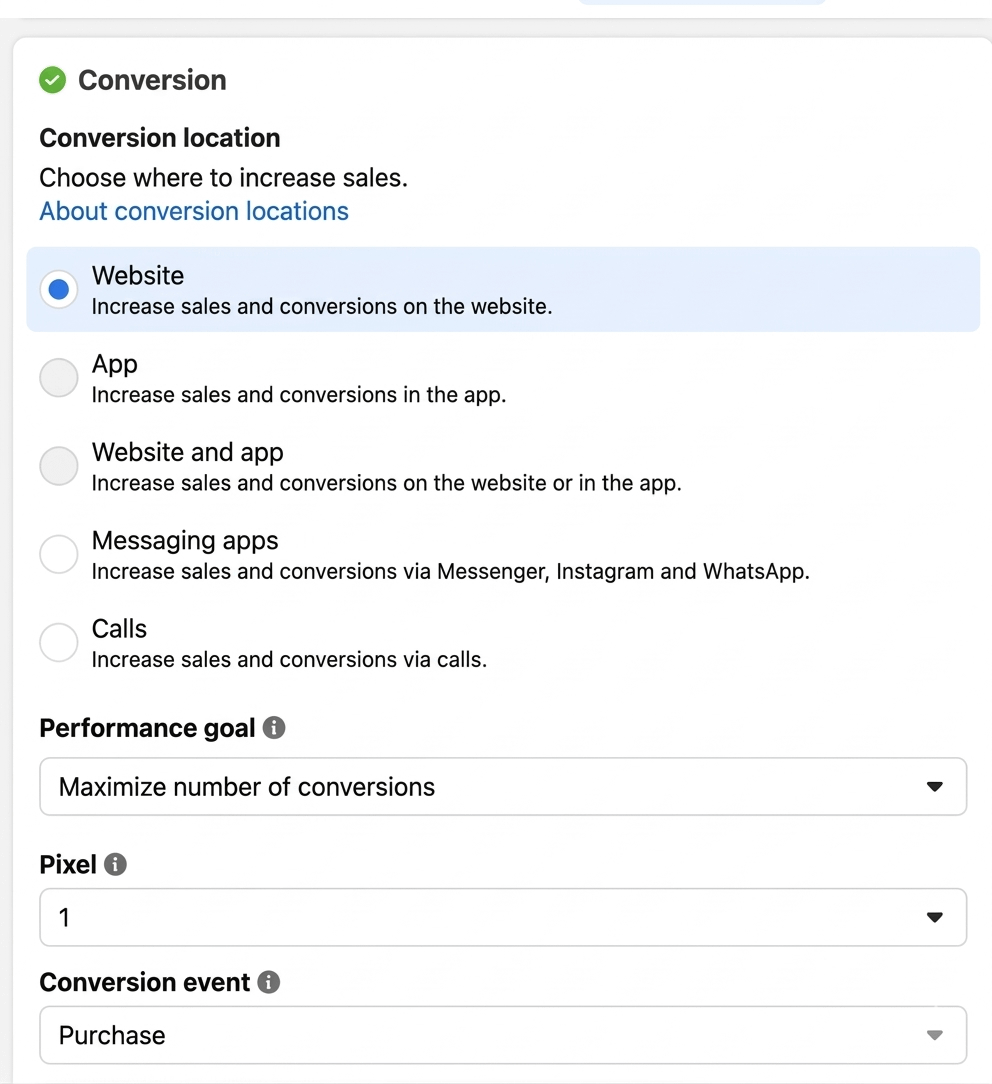Click the Choose where to increase sales text
Image resolution: width=992 pixels, height=1084 pixels.
point(223,178)
